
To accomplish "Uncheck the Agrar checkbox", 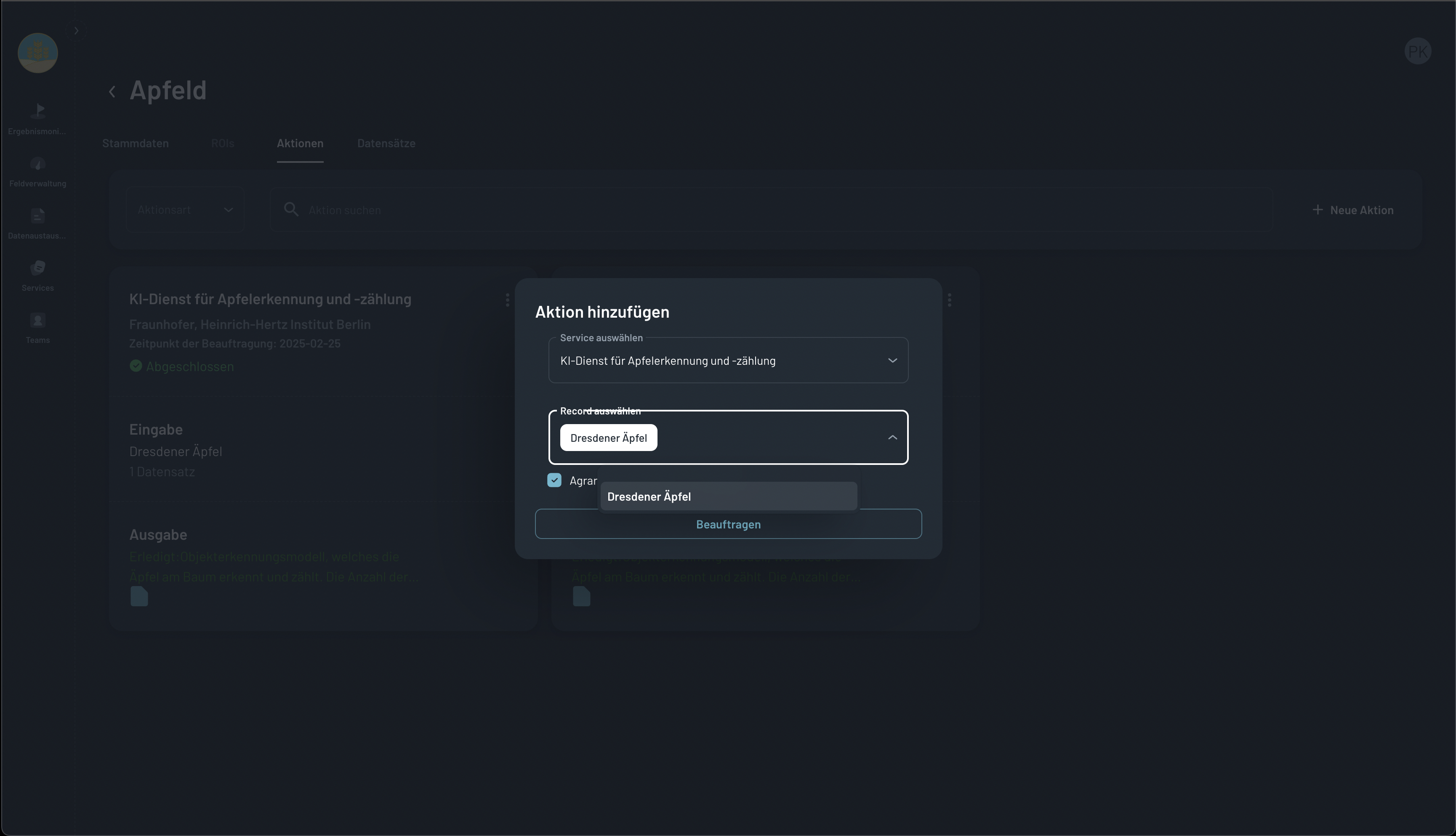I will click(x=554, y=480).
